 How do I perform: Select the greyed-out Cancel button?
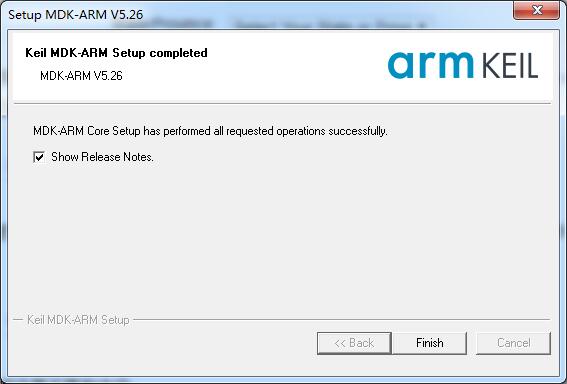point(513,343)
